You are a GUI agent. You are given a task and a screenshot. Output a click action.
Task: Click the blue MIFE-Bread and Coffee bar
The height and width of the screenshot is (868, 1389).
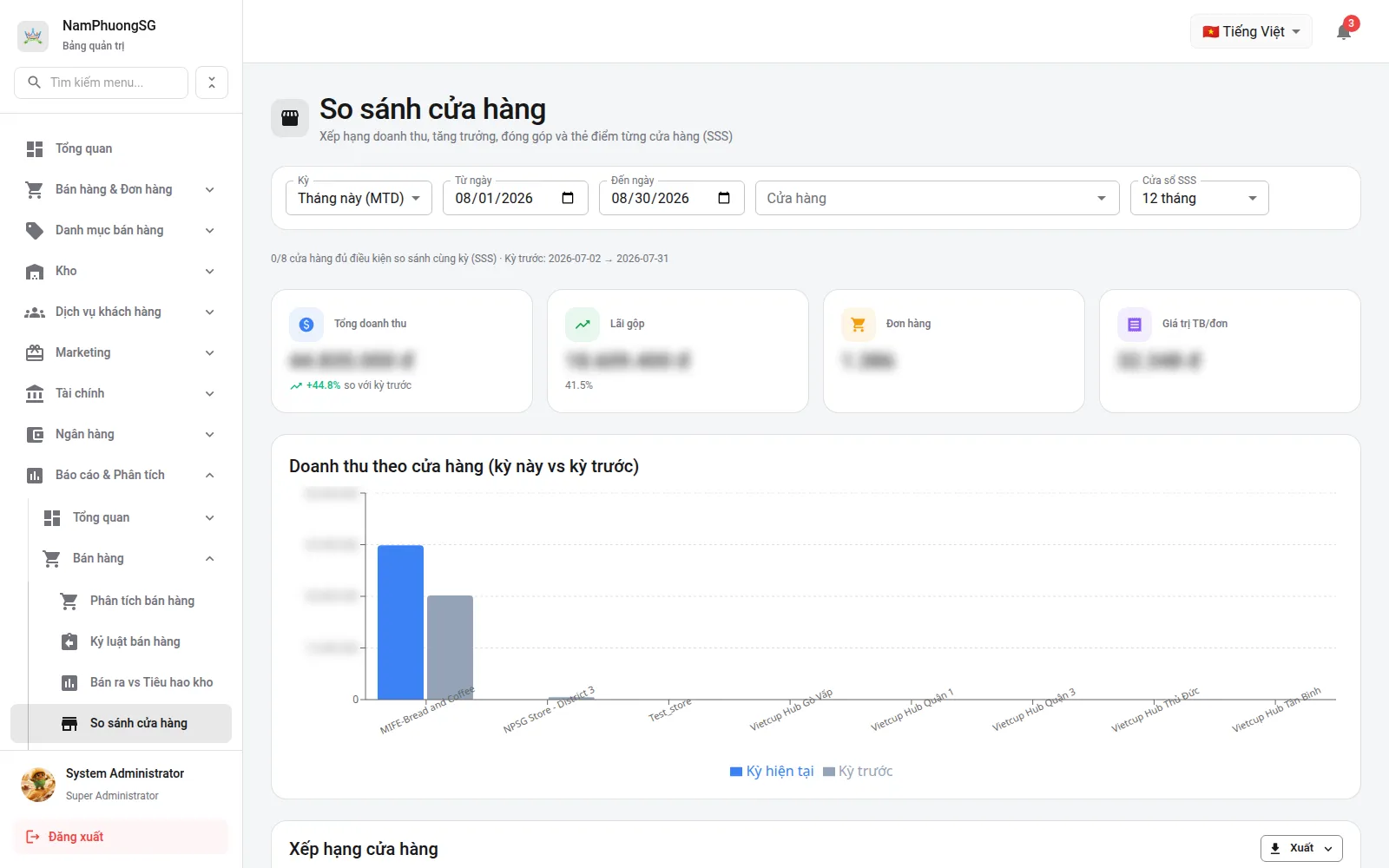click(x=400, y=622)
